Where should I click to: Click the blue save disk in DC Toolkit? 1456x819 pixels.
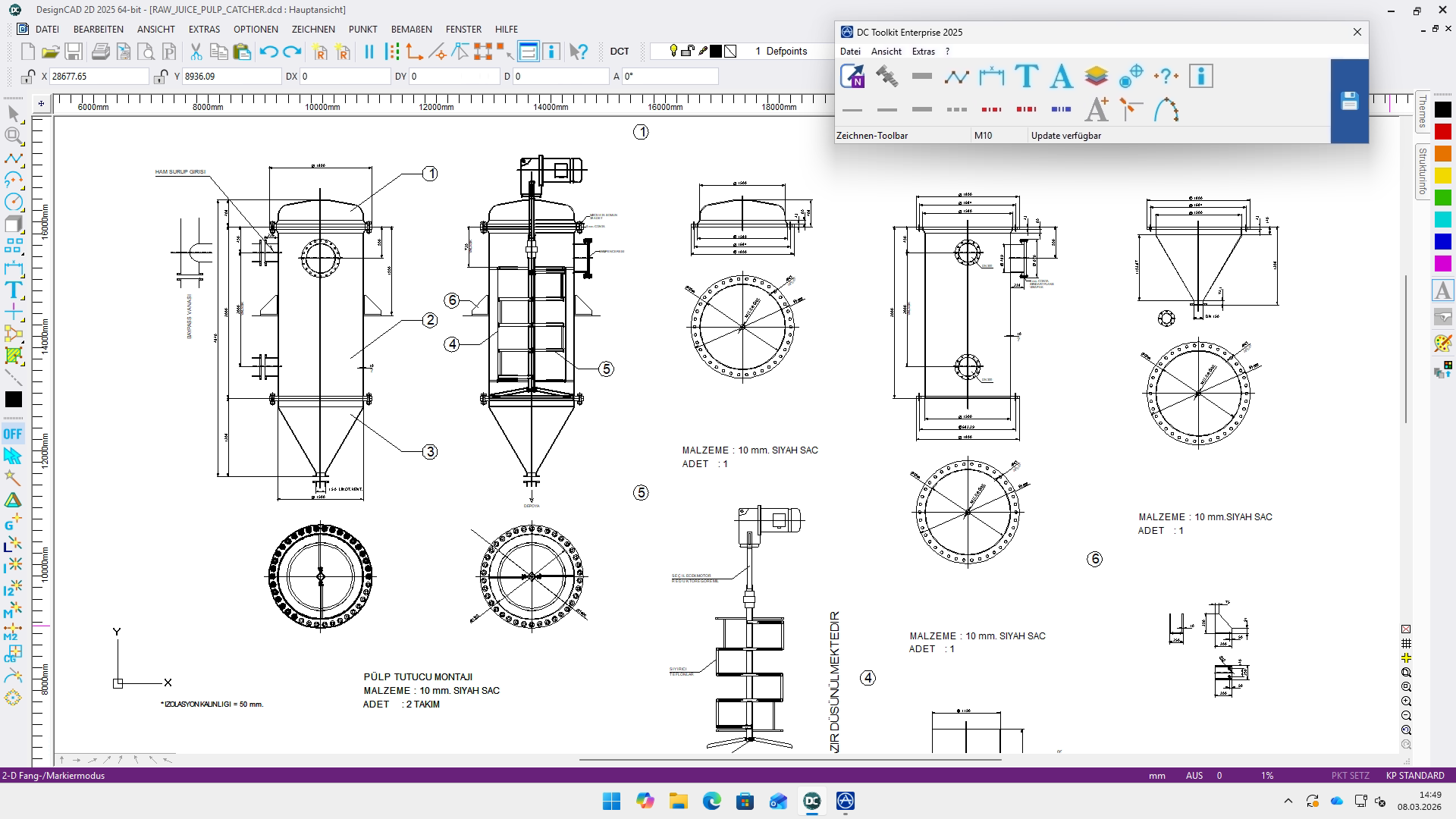pyautogui.click(x=1349, y=101)
